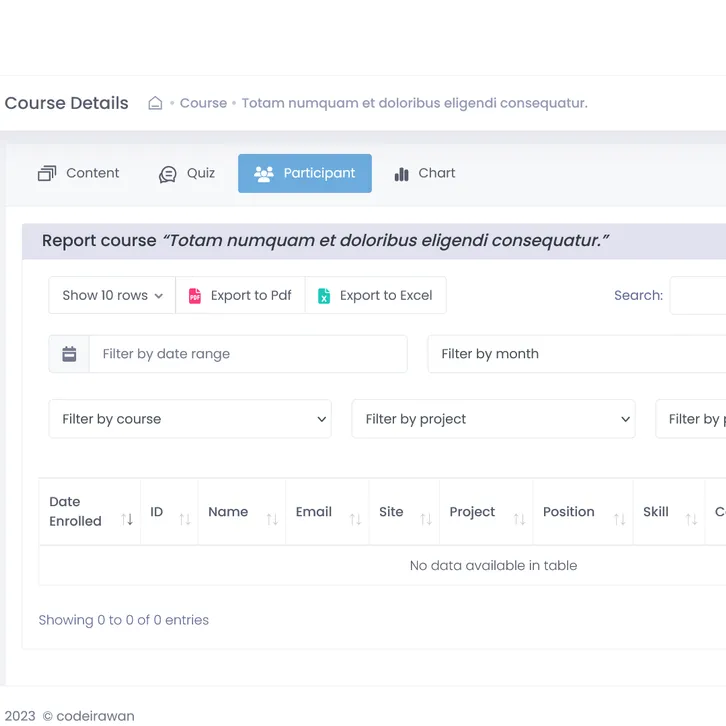Image resolution: width=726 pixels, height=726 pixels.
Task: Sort table by Email column arrows
Action: pos(355,519)
